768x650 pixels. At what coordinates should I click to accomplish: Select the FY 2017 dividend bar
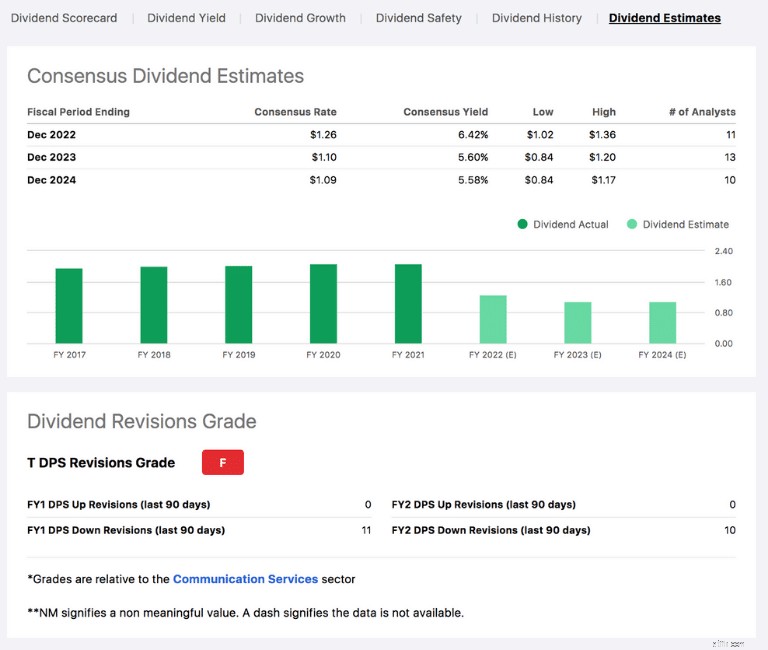(x=69, y=306)
